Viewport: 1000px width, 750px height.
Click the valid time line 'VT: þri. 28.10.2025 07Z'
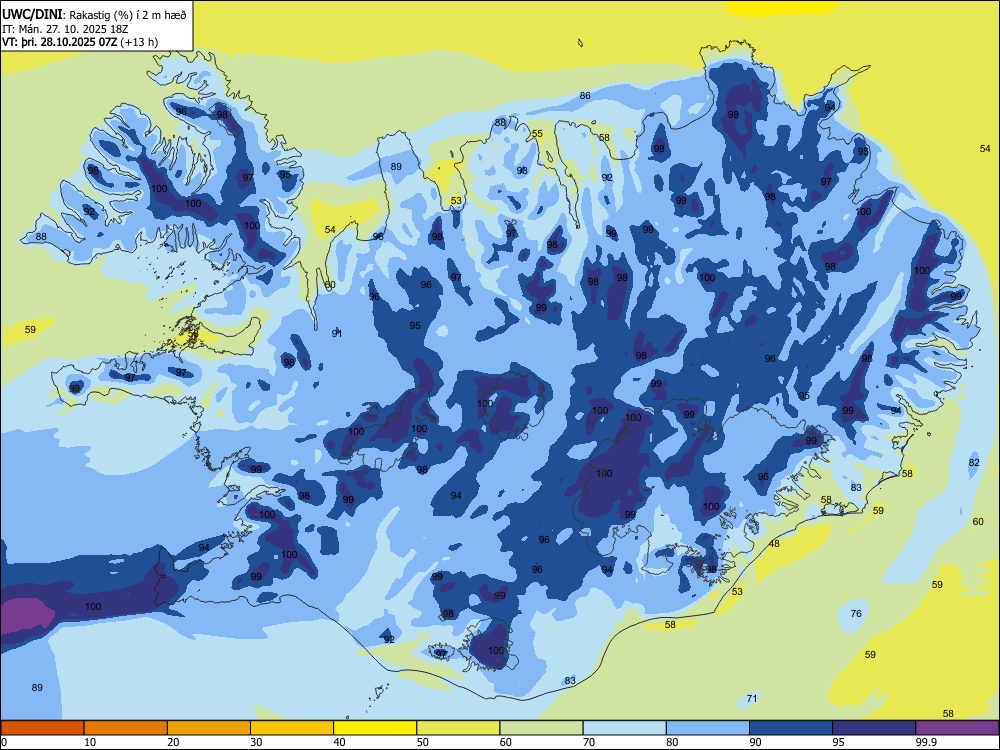[x=59, y=42]
